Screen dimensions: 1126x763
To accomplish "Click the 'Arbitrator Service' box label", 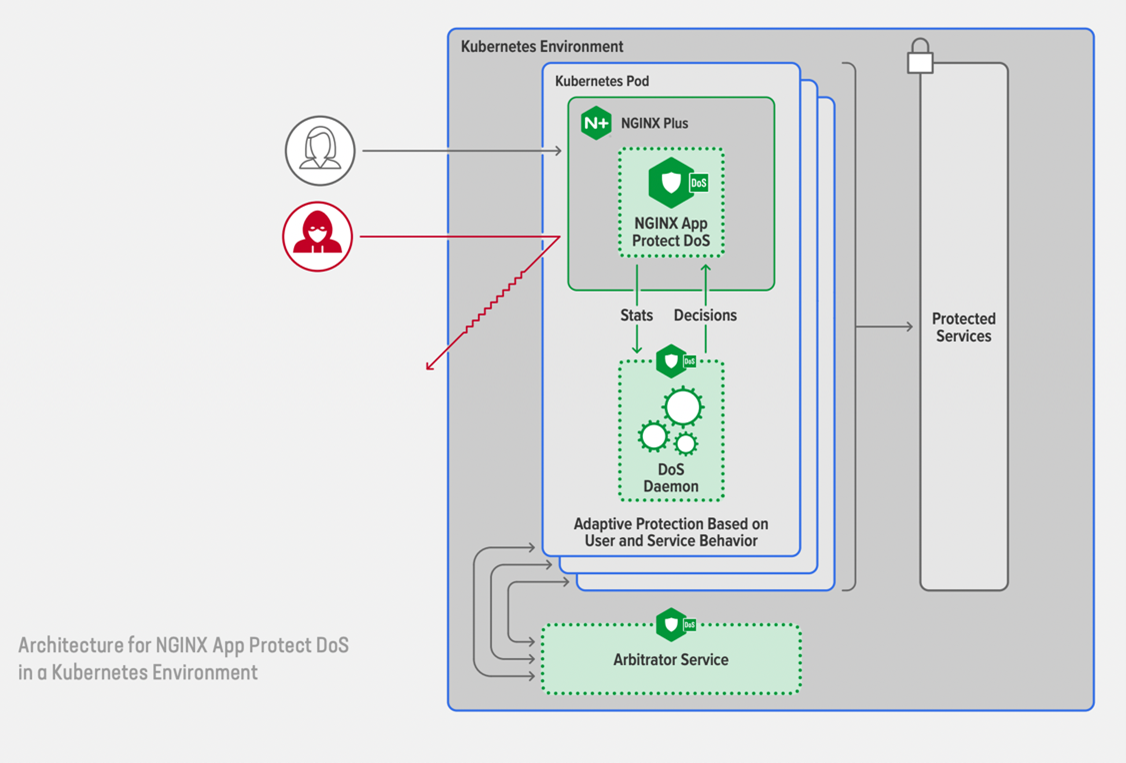I will click(x=671, y=660).
